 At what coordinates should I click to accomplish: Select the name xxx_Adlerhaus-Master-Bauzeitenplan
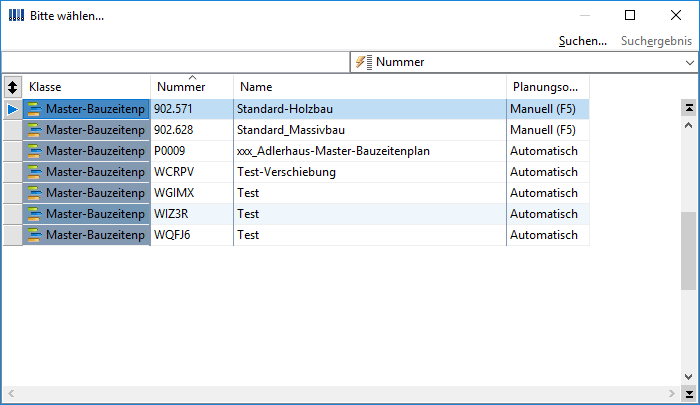pyautogui.click(x=333, y=151)
